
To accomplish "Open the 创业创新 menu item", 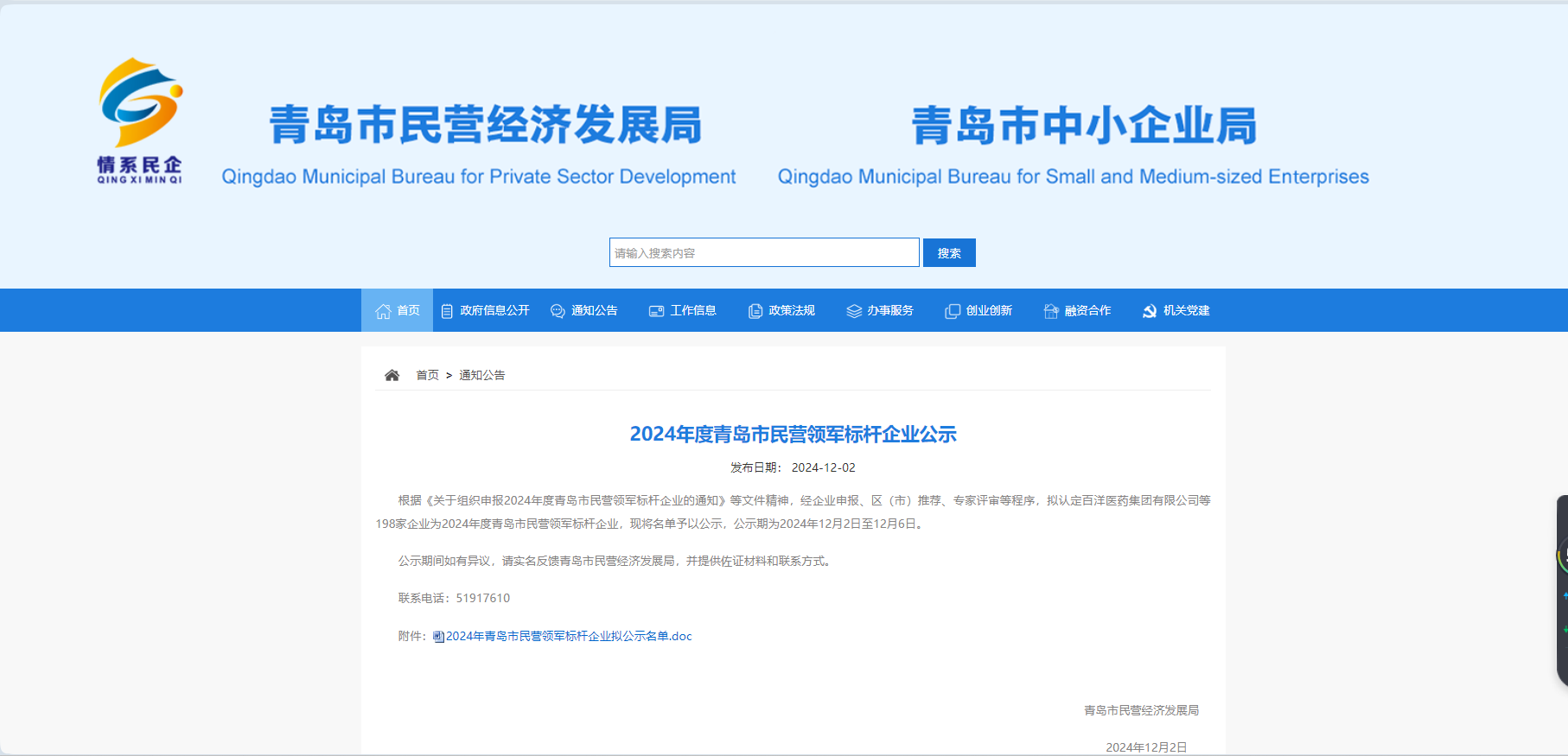I will pyautogui.click(x=988, y=310).
